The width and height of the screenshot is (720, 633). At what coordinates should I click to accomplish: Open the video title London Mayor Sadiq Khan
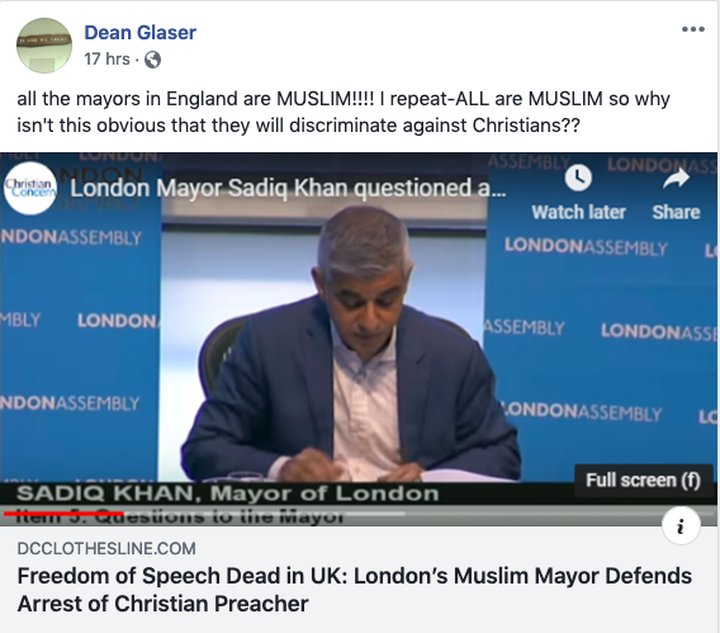tap(288, 188)
